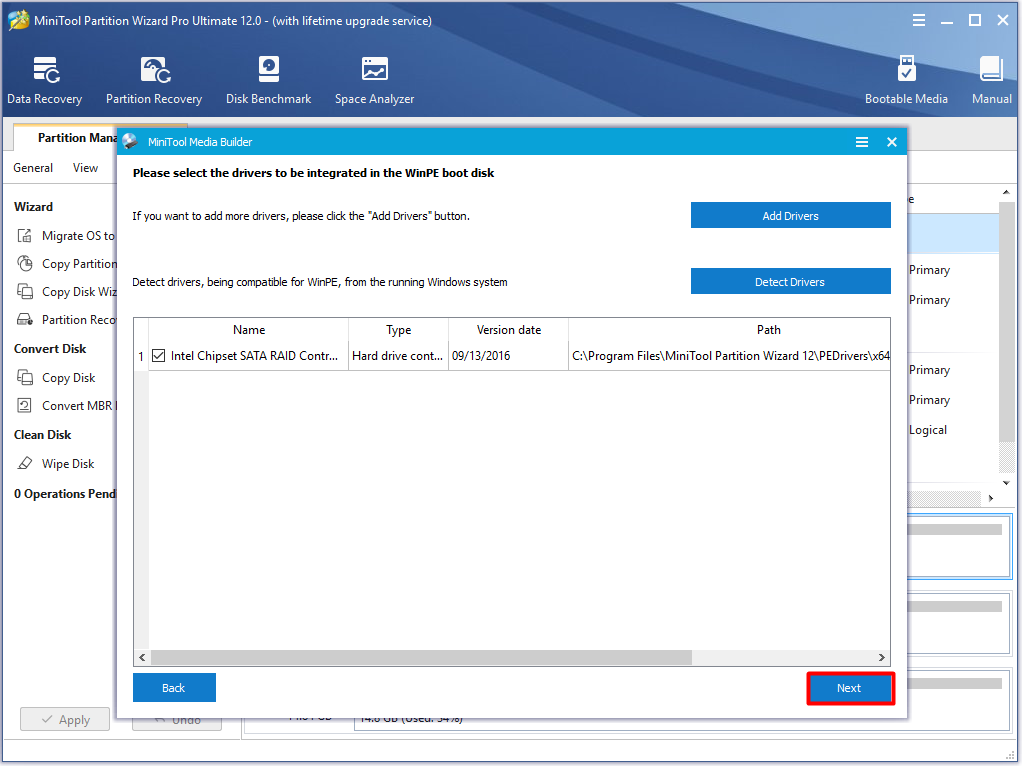Uncheck the Intel Chipset SATA RAID driver

pos(158,355)
